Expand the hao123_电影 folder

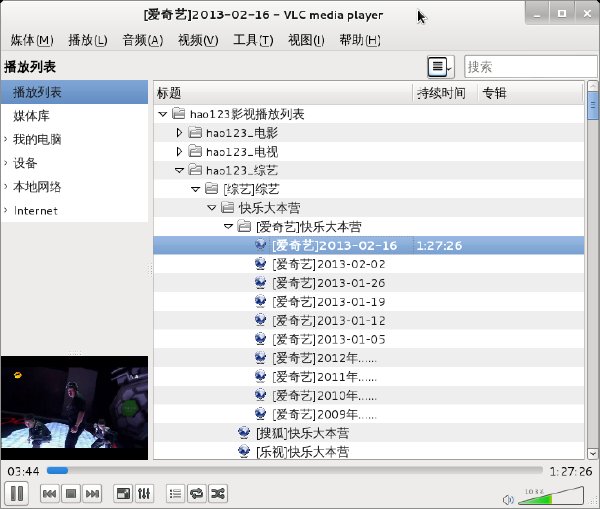[x=179, y=133]
